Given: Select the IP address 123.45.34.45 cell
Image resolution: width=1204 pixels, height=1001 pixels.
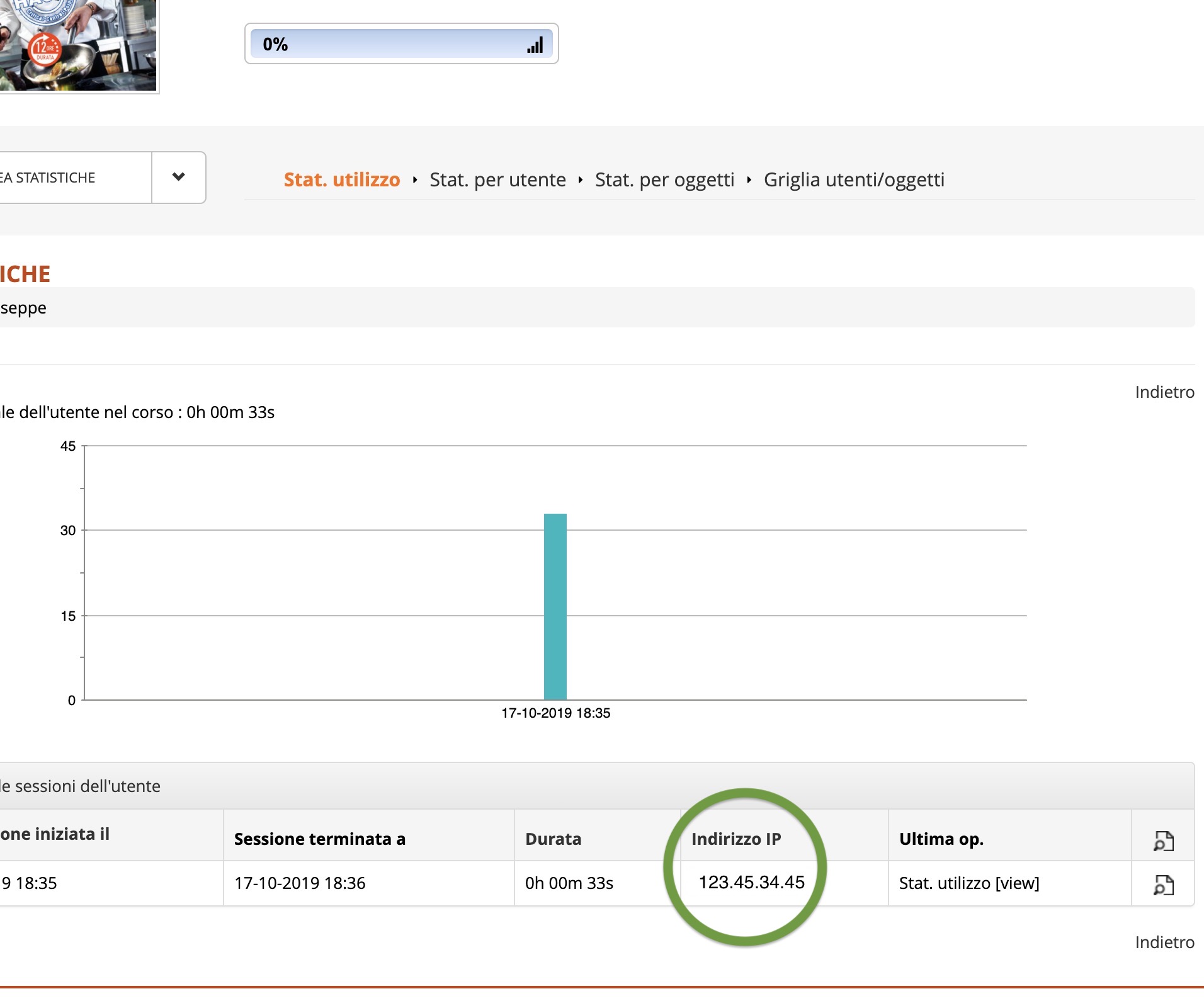Looking at the screenshot, I should tap(751, 883).
